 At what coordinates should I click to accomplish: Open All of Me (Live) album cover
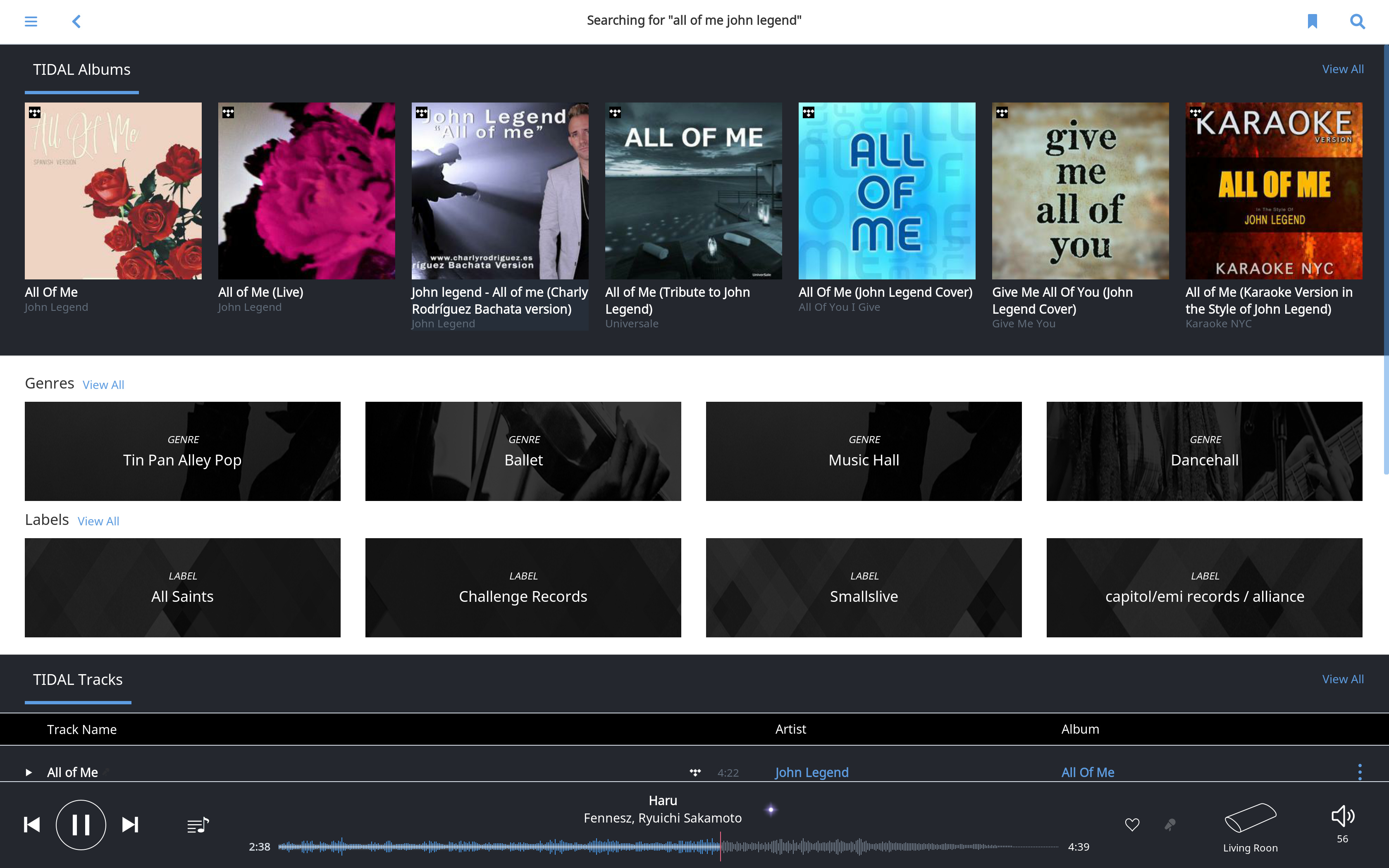[x=306, y=191]
